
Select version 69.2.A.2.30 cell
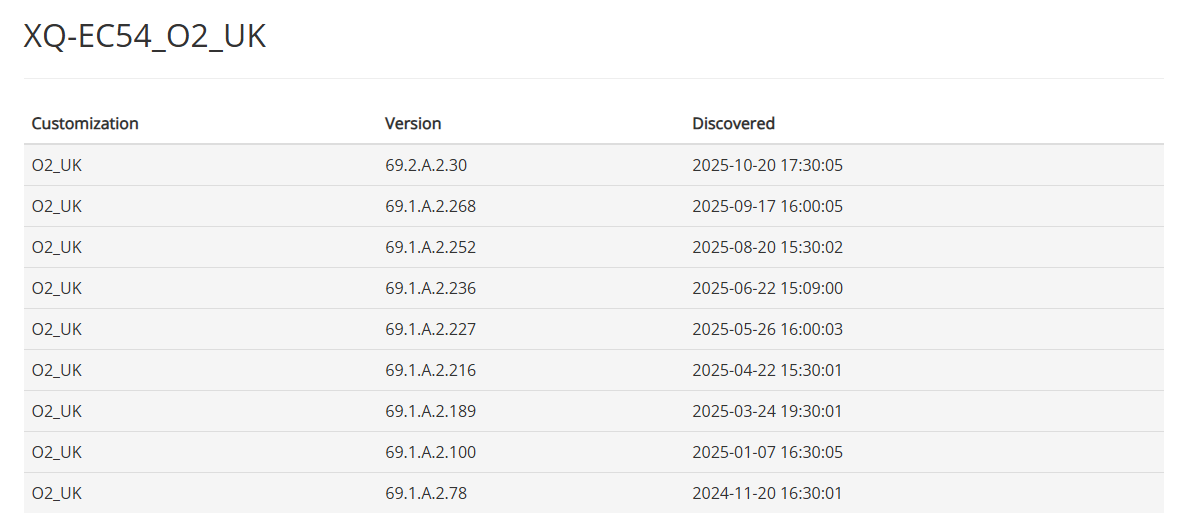[426, 165]
